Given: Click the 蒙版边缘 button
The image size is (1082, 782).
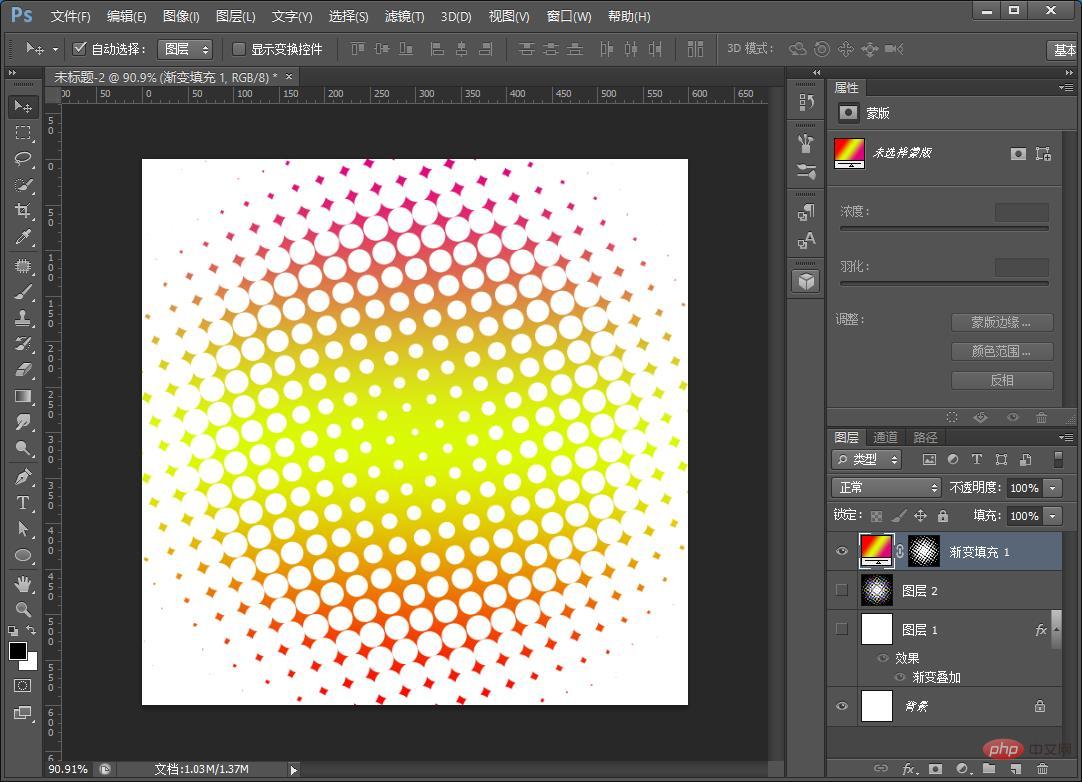Looking at the screenshot, I should pos(1002,322).
